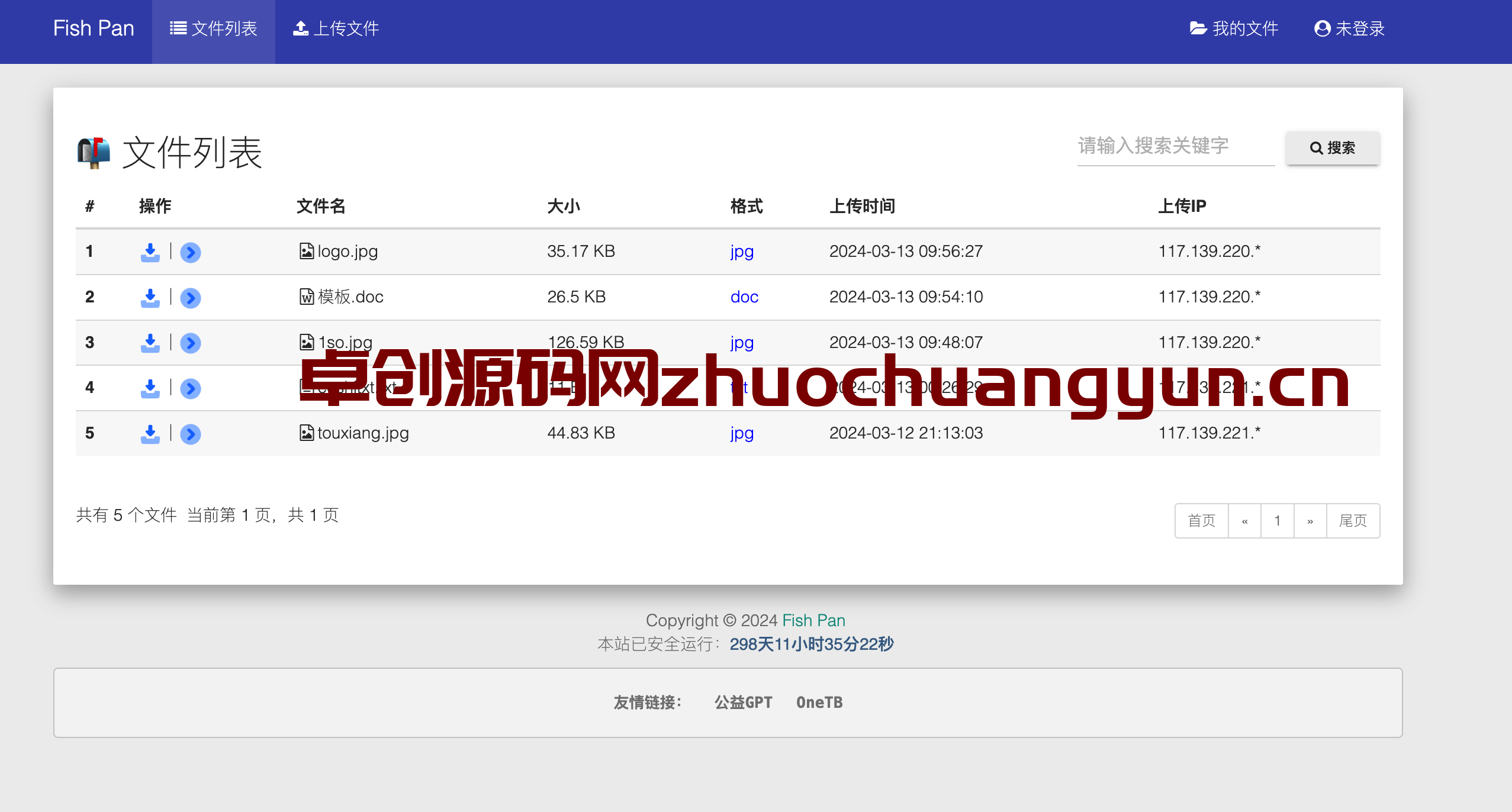Image resolution: width=1512 pixels, height=812 pixels.
Task: Download touxiang.jpg using its download icon
Action: 150,434
